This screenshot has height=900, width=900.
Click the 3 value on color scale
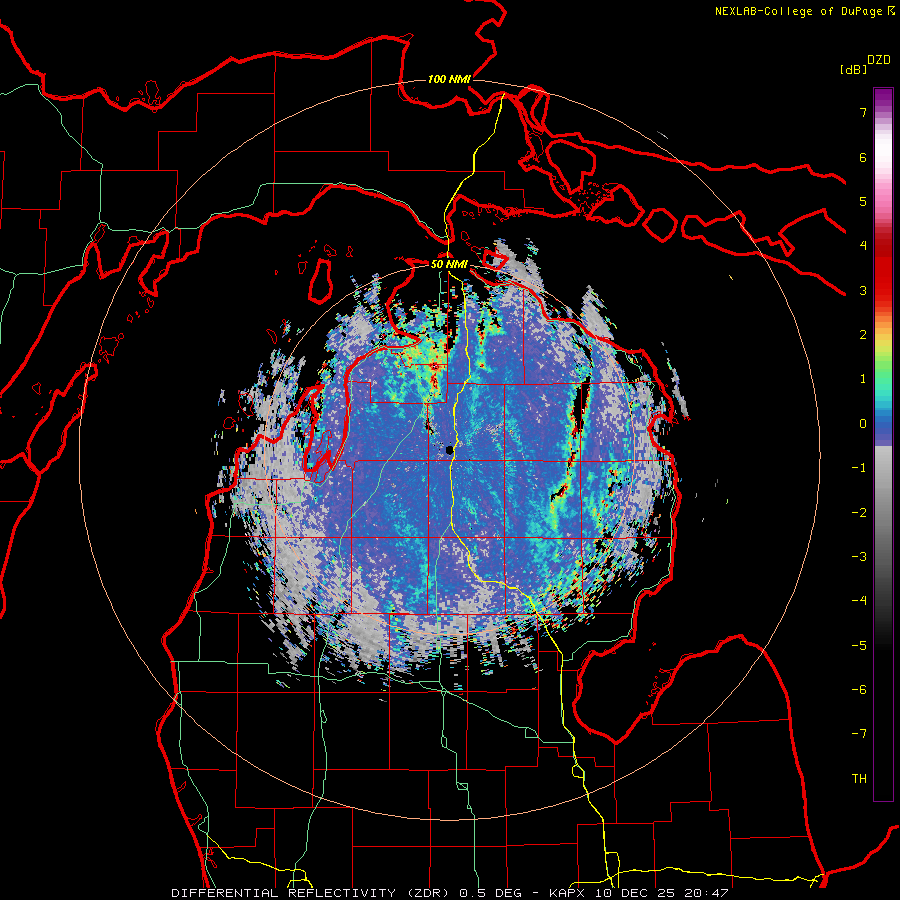863,290
